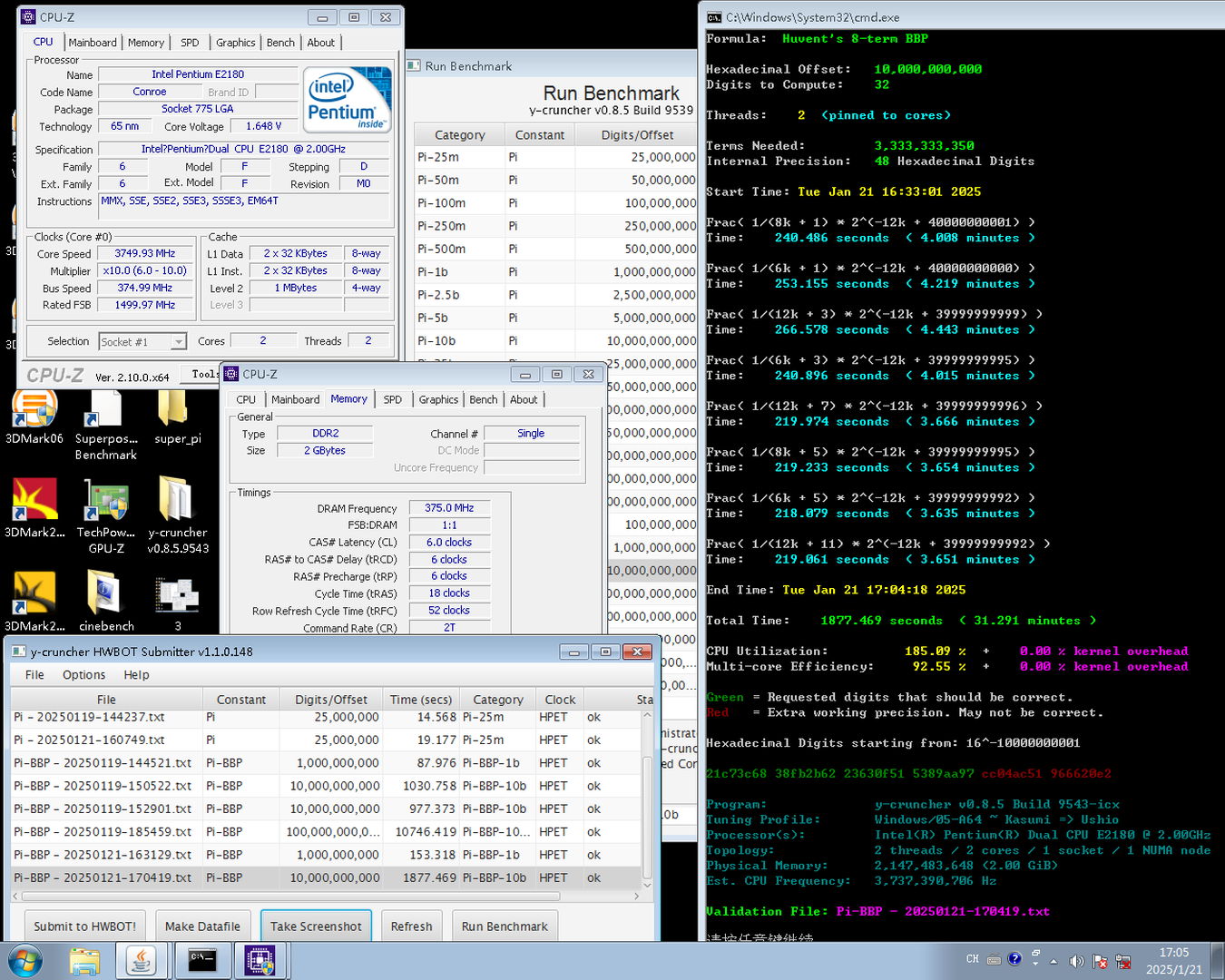This screenshot has width=1225, height=980.
Task: Open the language bar help icon
Action: pos(1014,958)
